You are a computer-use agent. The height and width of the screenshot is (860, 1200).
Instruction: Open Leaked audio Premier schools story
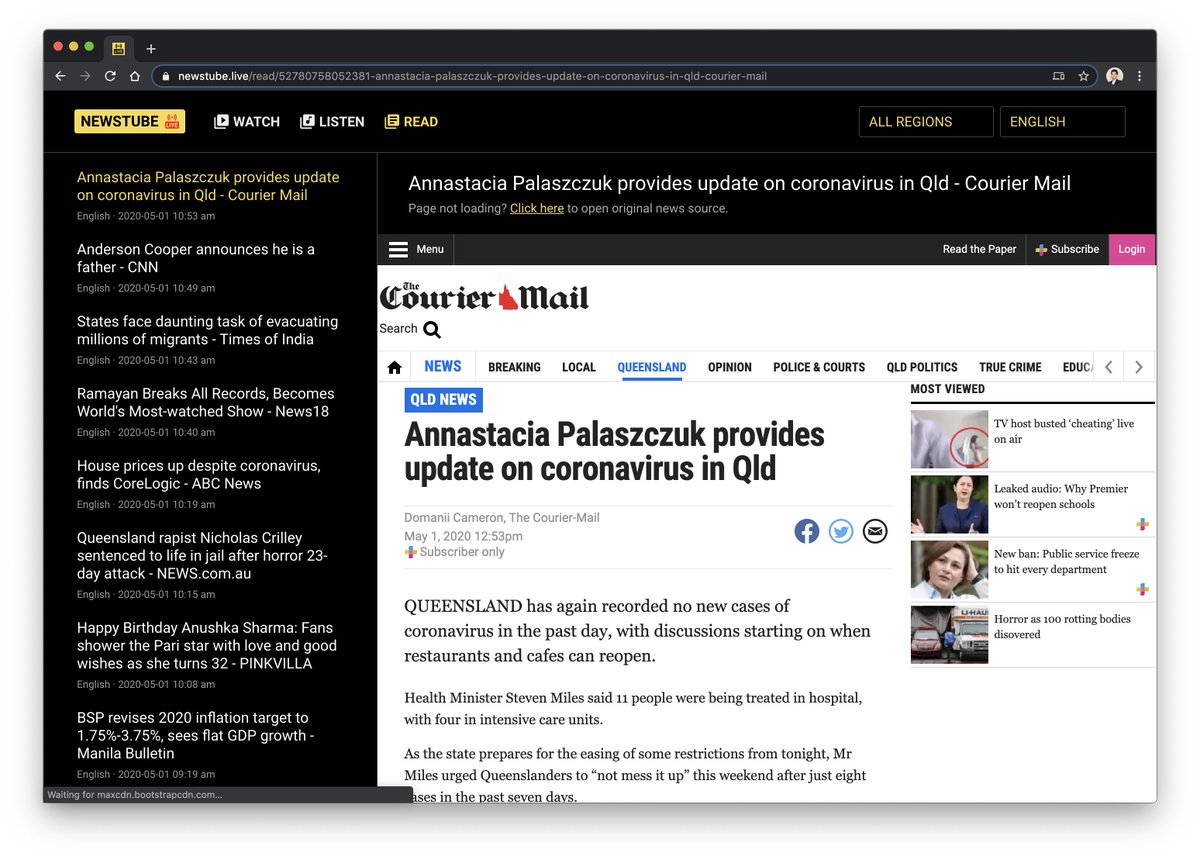click(1061, 496)
